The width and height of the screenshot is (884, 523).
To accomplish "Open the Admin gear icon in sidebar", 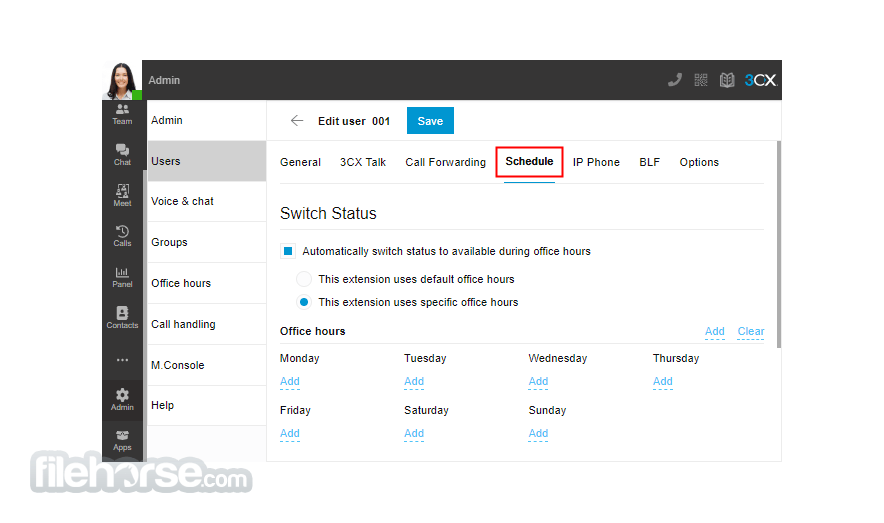I will [122, 400].
